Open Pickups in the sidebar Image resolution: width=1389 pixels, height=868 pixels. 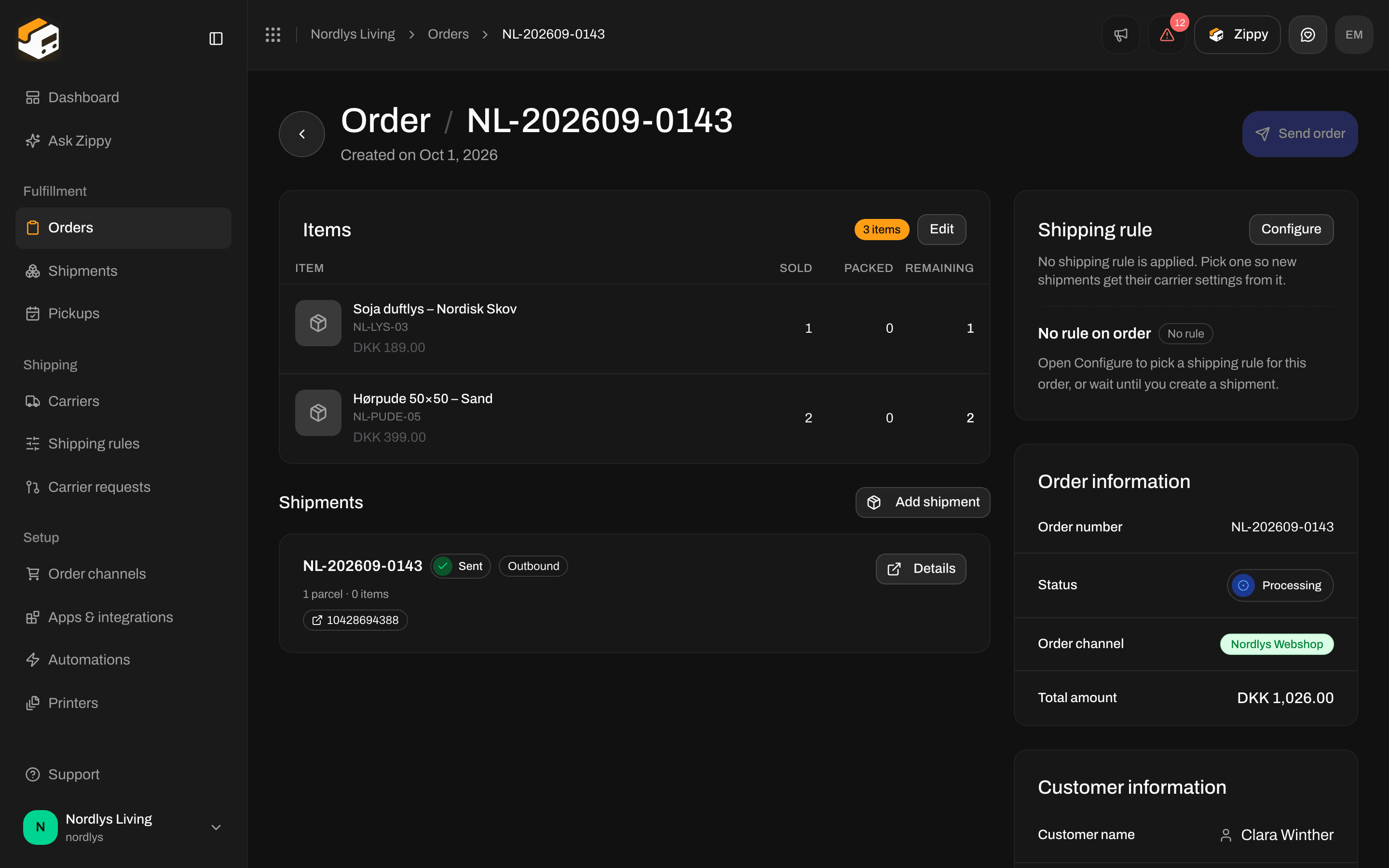pos(123,313)
